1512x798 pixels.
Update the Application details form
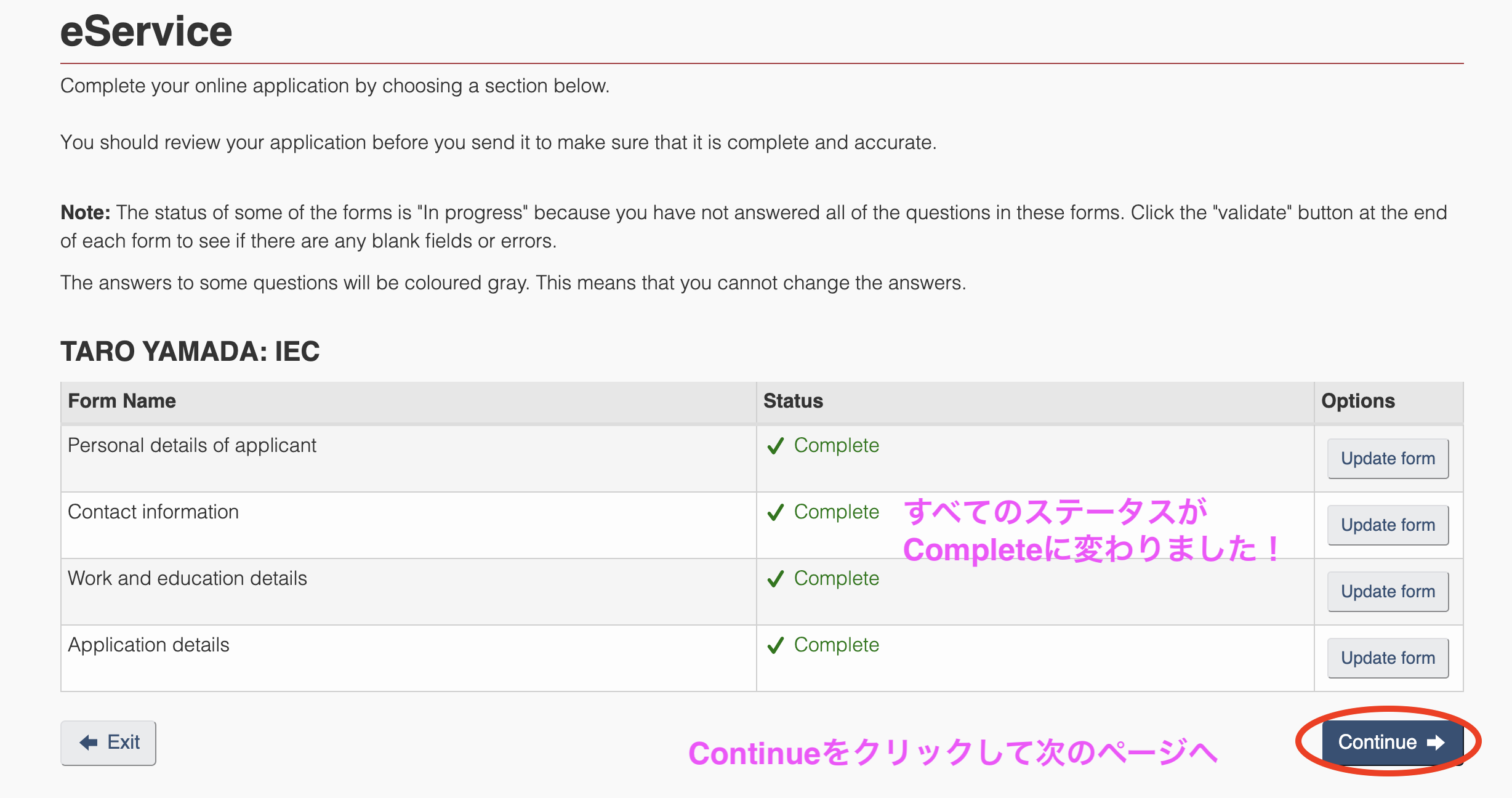[x=1388, y=658]
